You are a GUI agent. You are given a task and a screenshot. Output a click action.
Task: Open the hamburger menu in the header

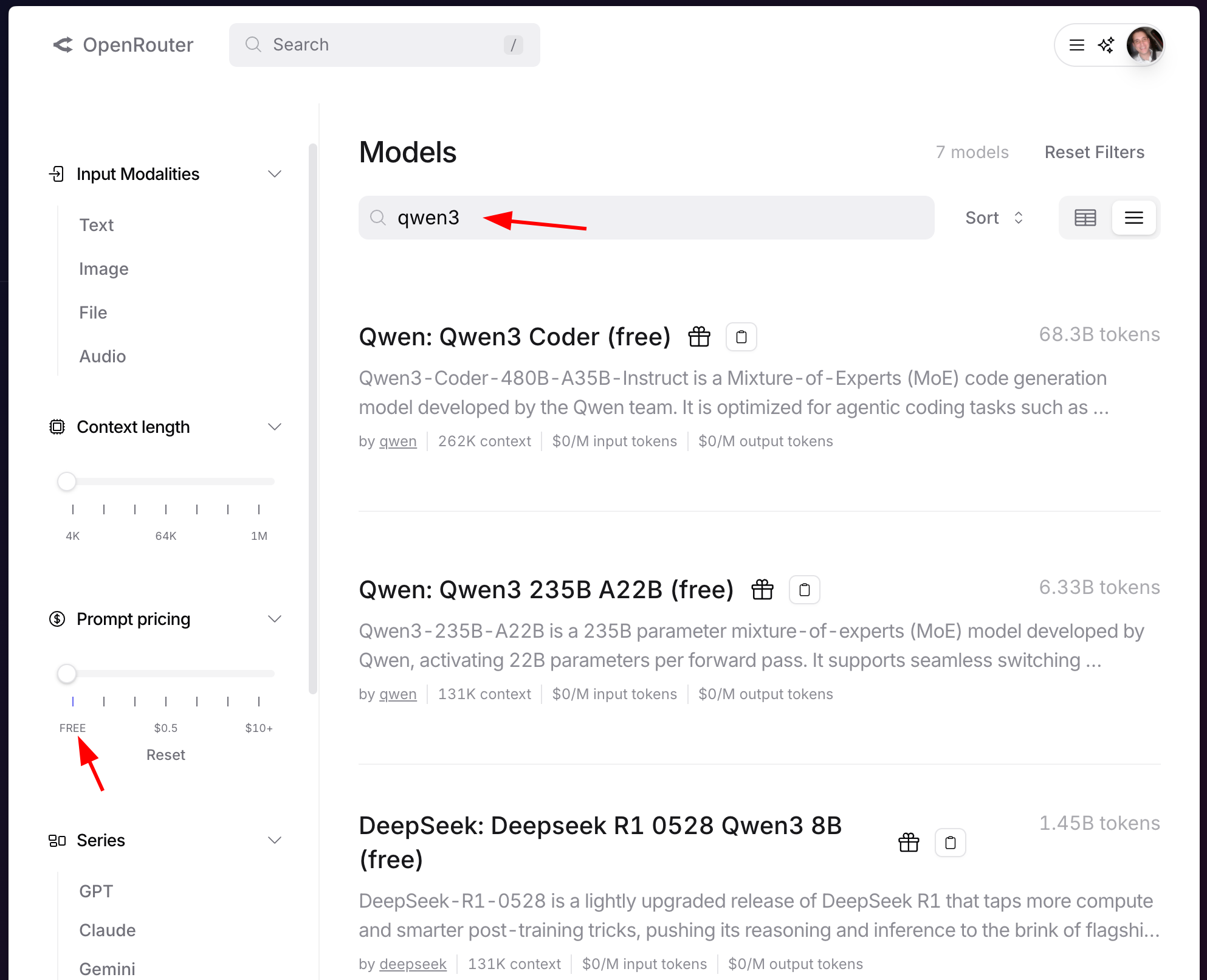coord(1077,45)
